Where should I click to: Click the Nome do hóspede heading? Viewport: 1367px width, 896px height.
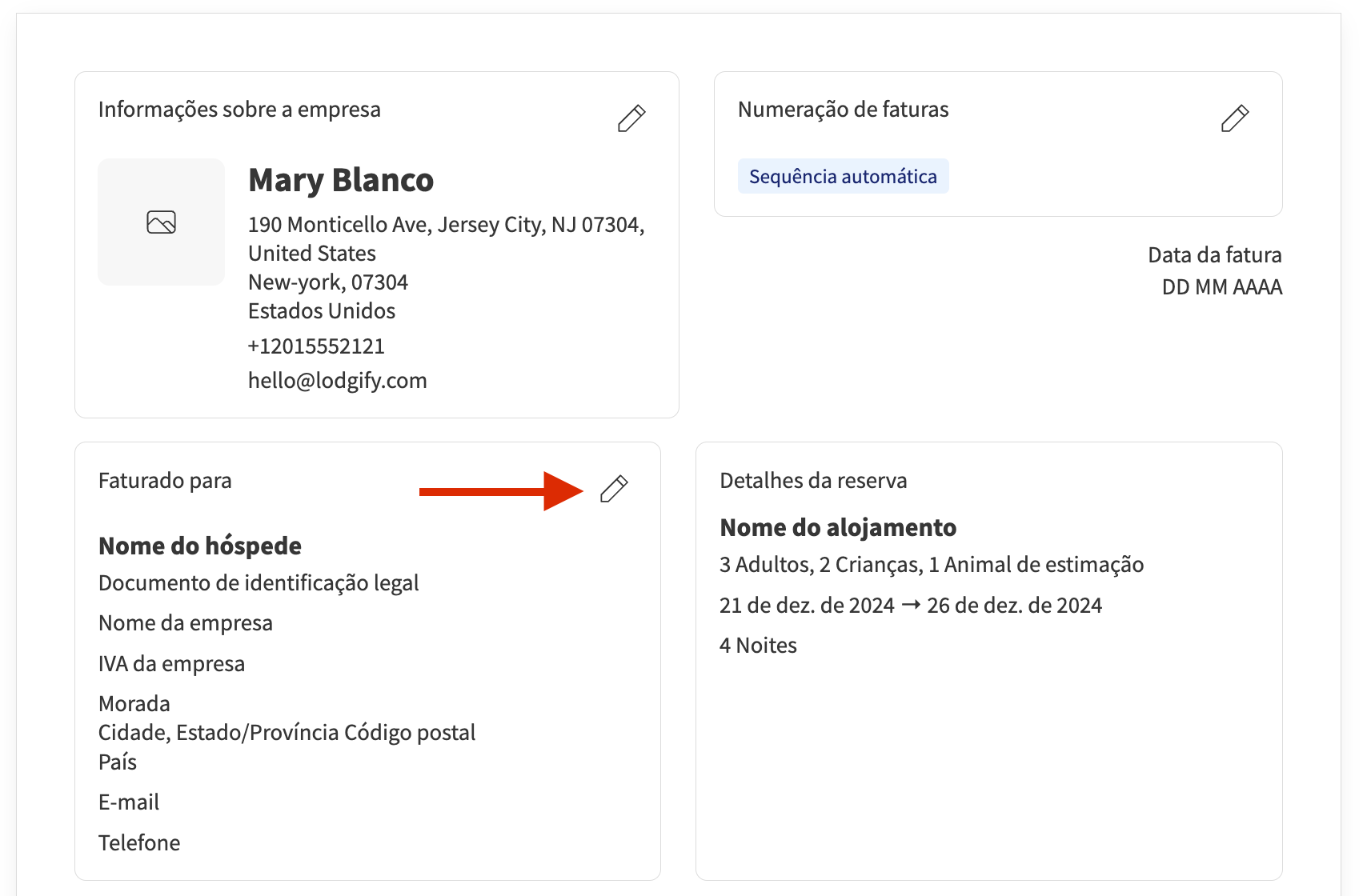(x=200, y=546)
